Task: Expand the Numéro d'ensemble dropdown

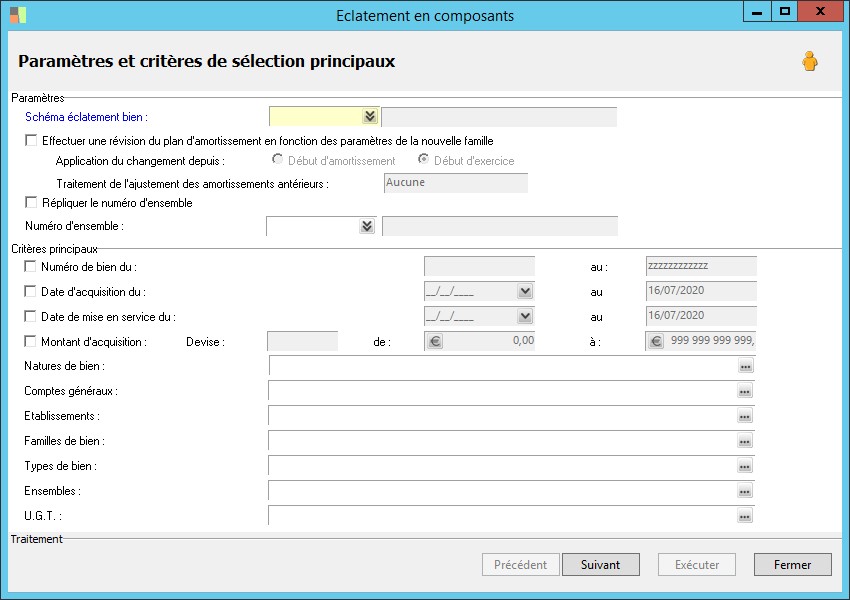Action: pos(366,227)
